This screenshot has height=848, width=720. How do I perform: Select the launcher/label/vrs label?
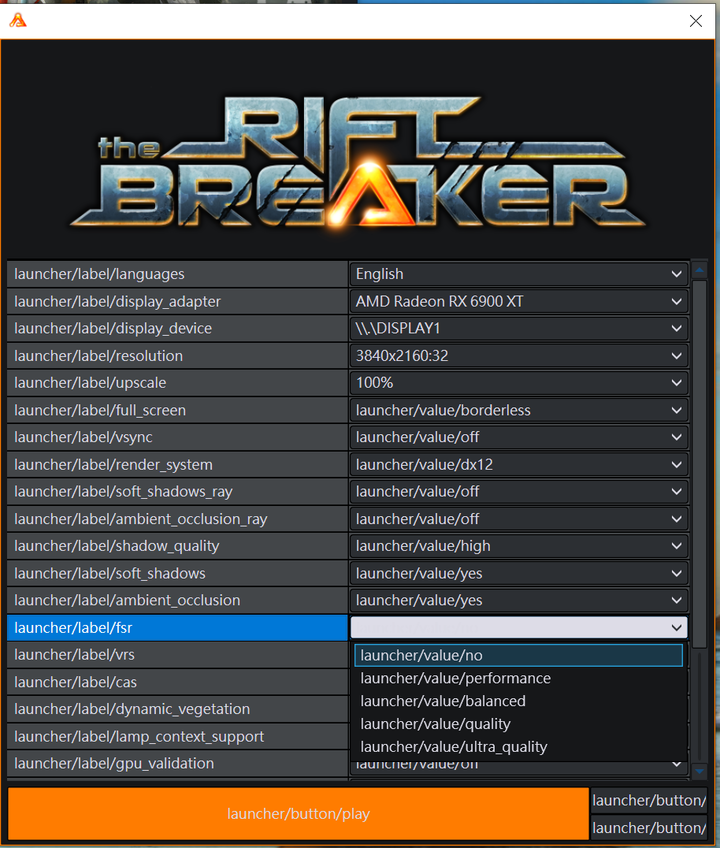coord(177,655)
